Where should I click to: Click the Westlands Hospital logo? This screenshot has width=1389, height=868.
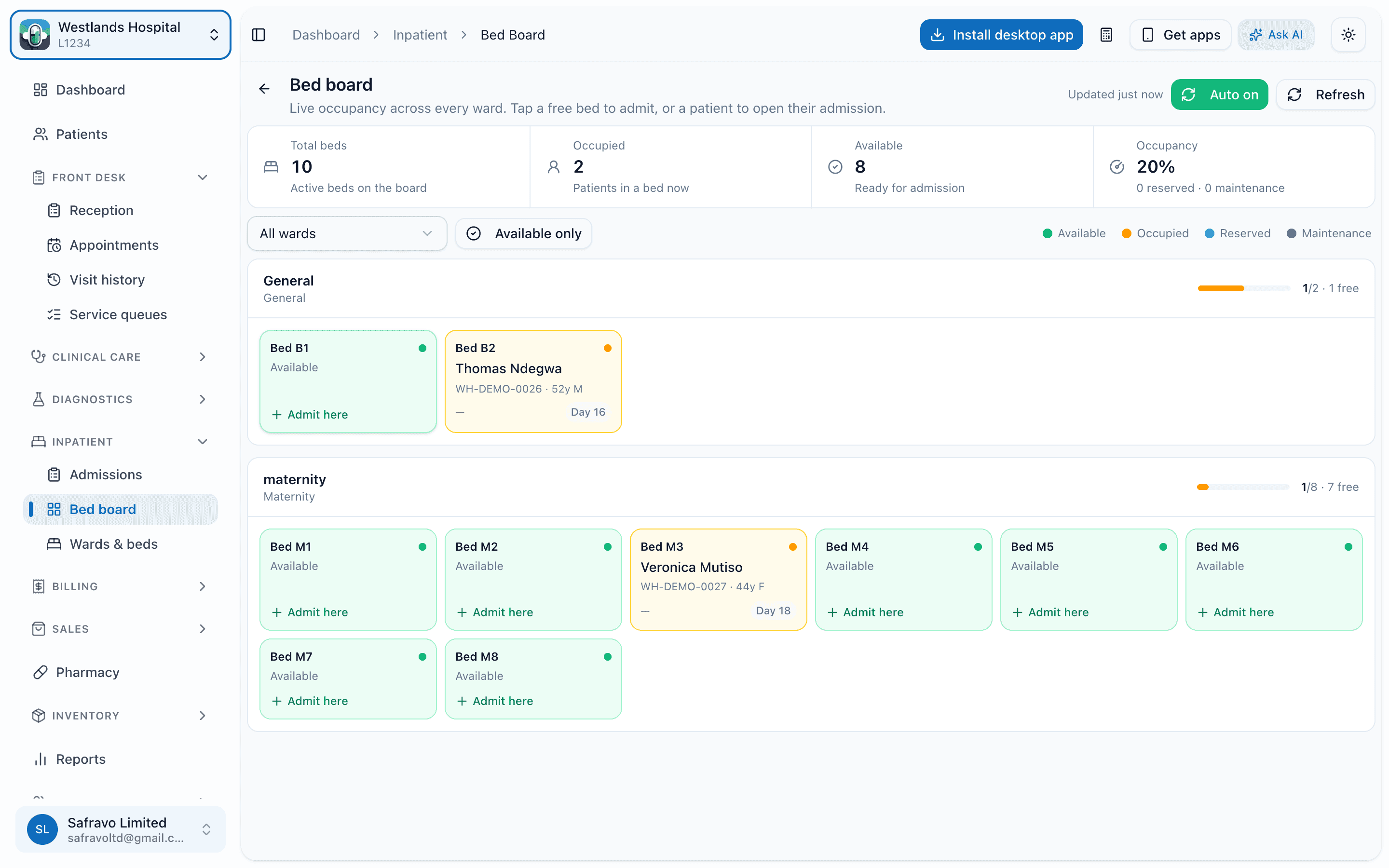click(x=35, y=35)
